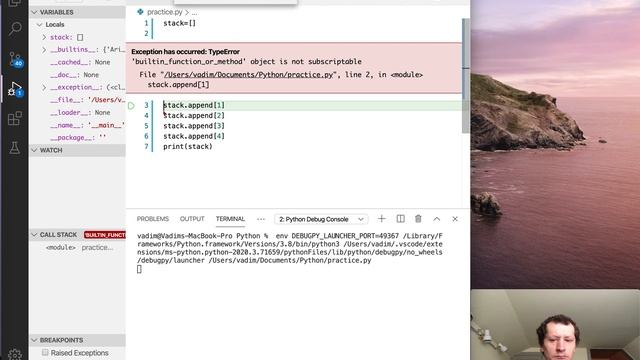The width and height of the screenshot is (640, 360).
Task: Select the __package__ variable row
Action: [x=78, y=138]
